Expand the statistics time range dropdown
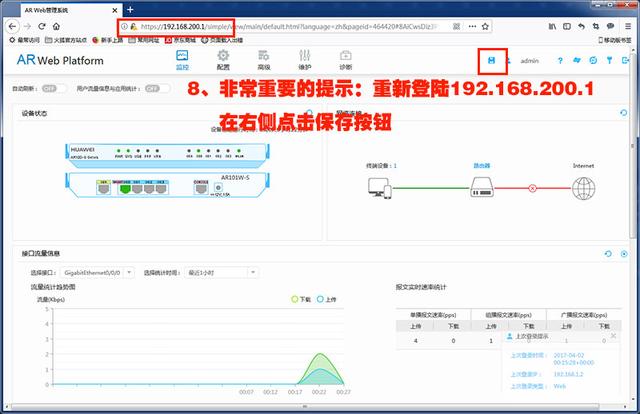 coord(221,272)
